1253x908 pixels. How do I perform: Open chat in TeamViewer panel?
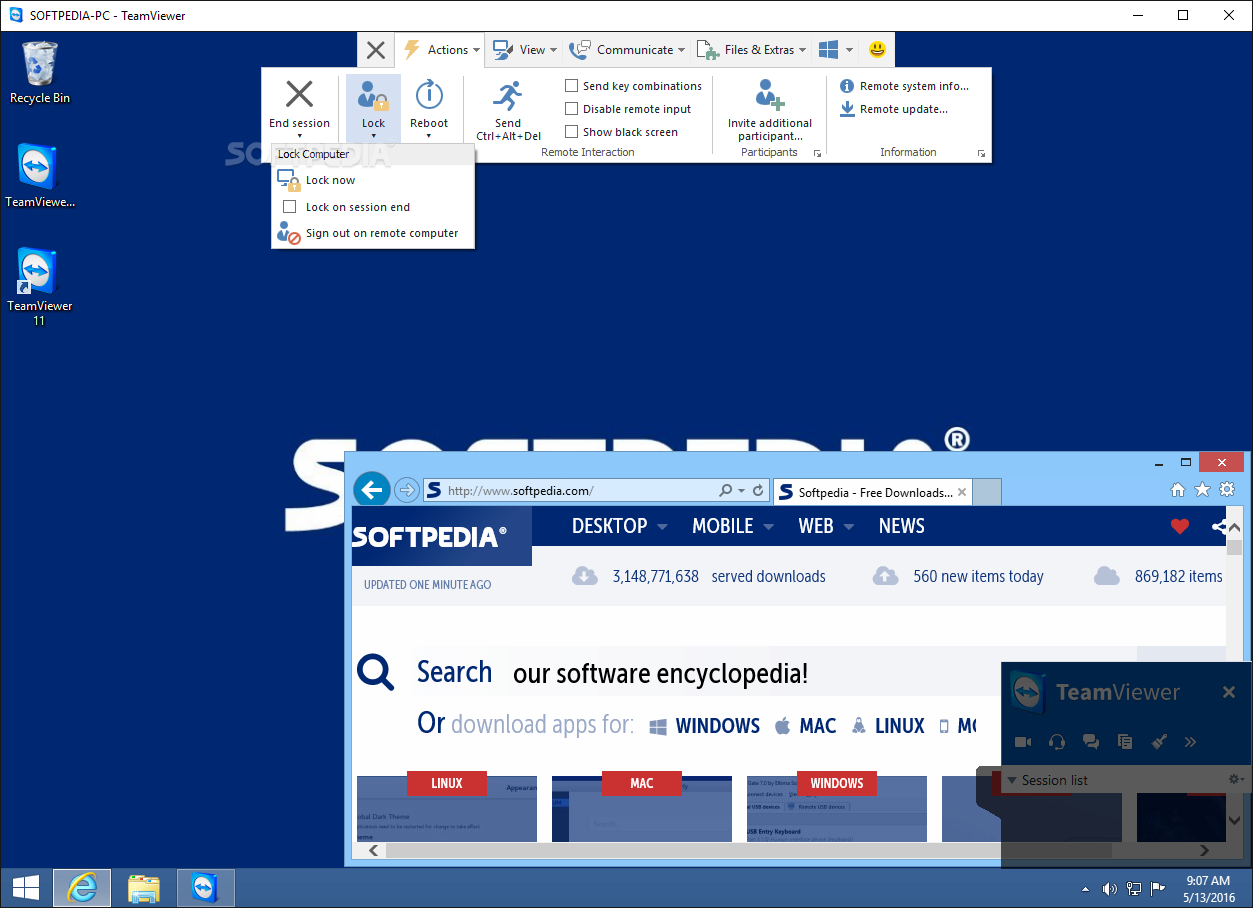click(1091, 742)
